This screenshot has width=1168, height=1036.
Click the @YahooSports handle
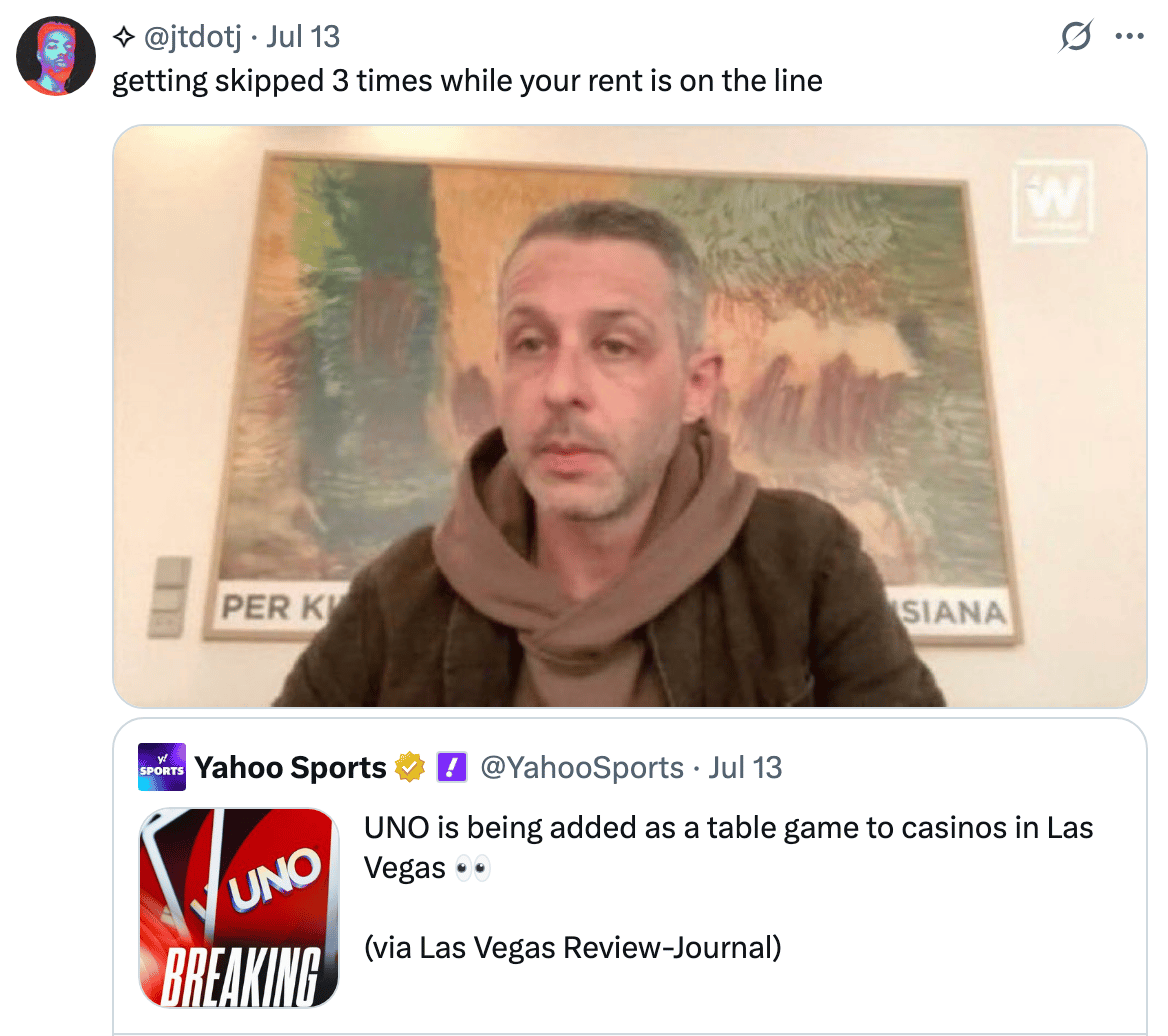582,767
